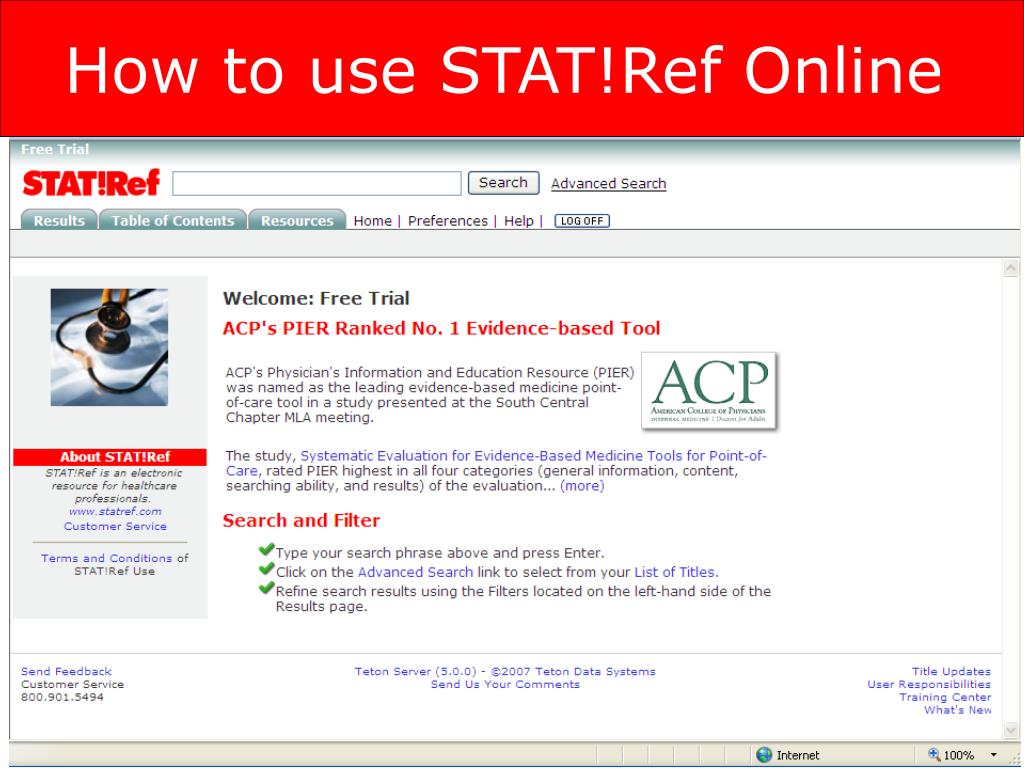Click the (more) link
This screenshot has height=768, width=1024.
click(582, 486)
